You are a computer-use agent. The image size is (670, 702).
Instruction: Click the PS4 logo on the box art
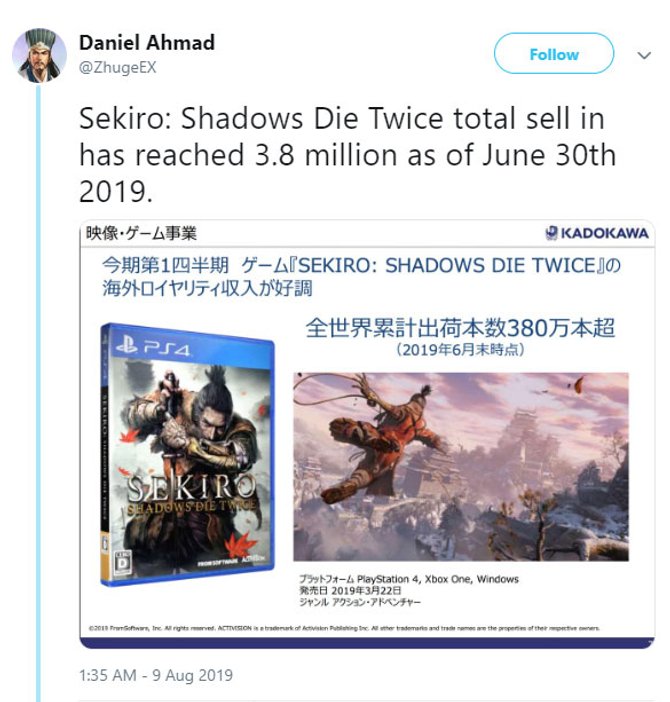153,347
